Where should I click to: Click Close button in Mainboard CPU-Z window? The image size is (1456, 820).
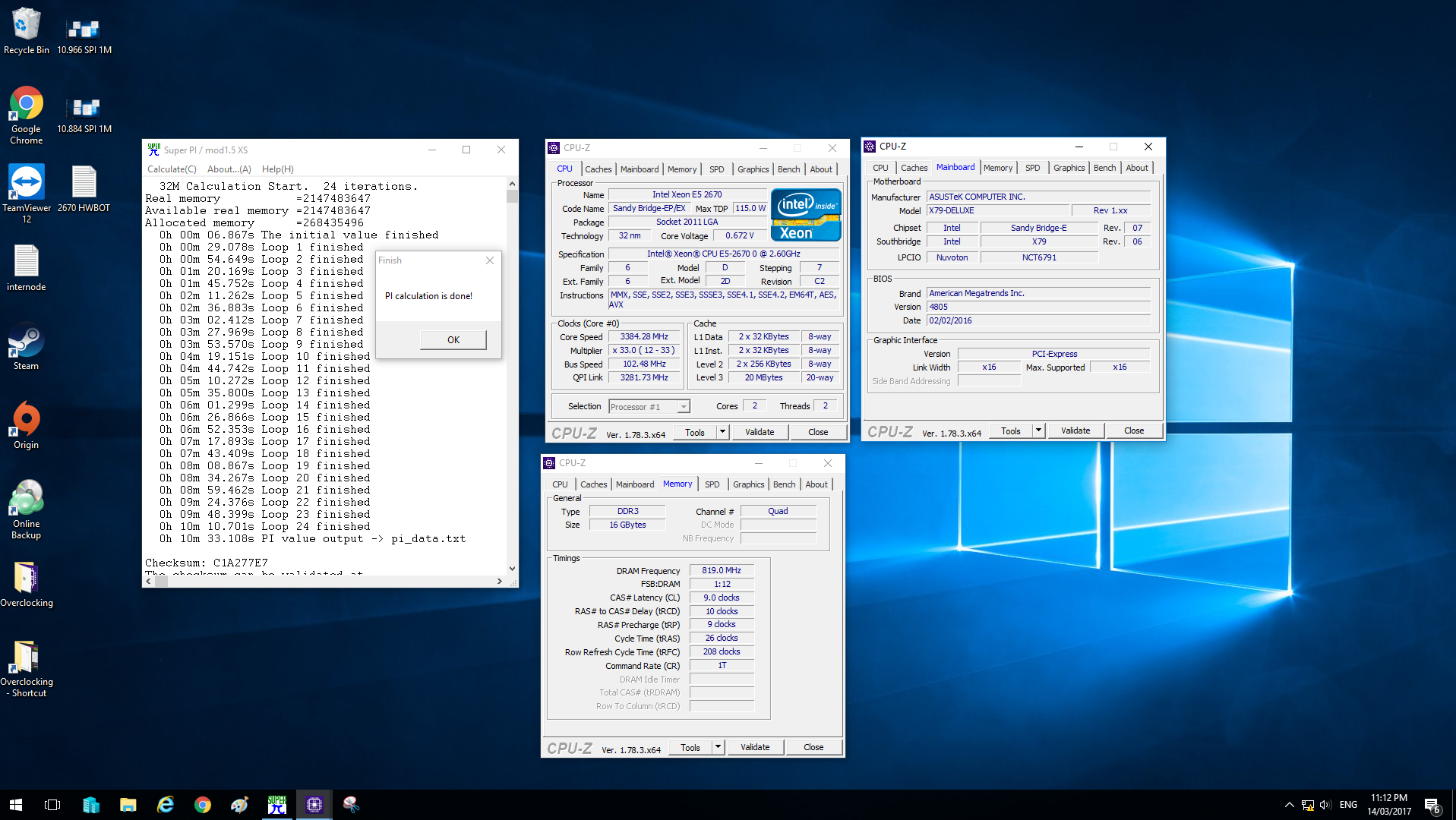pos(1134,430)
